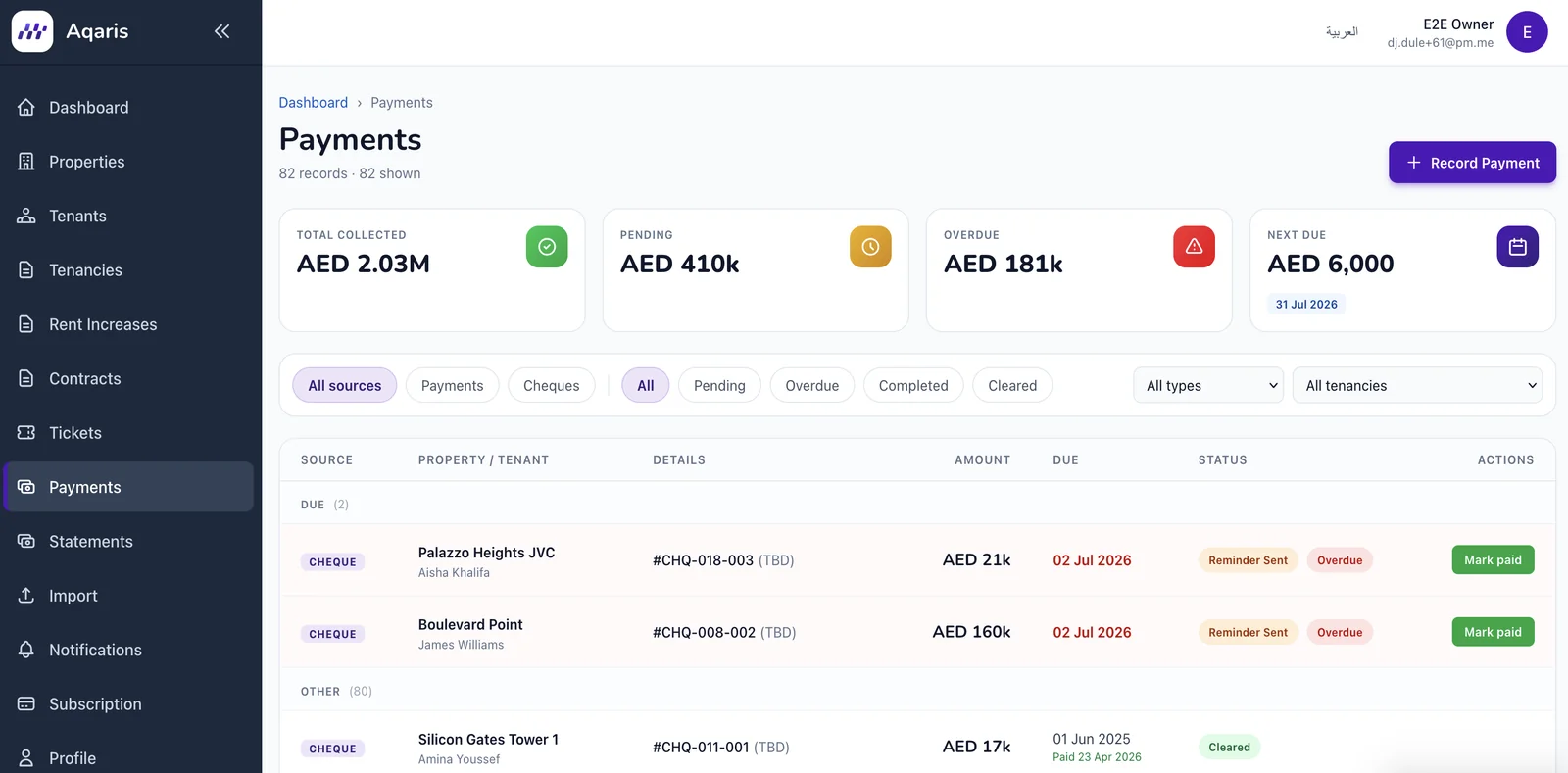Click the purple Next Due calendar icon
Image resolution: width=1568 pixels, height=773 pixels.
point(1517,247)
